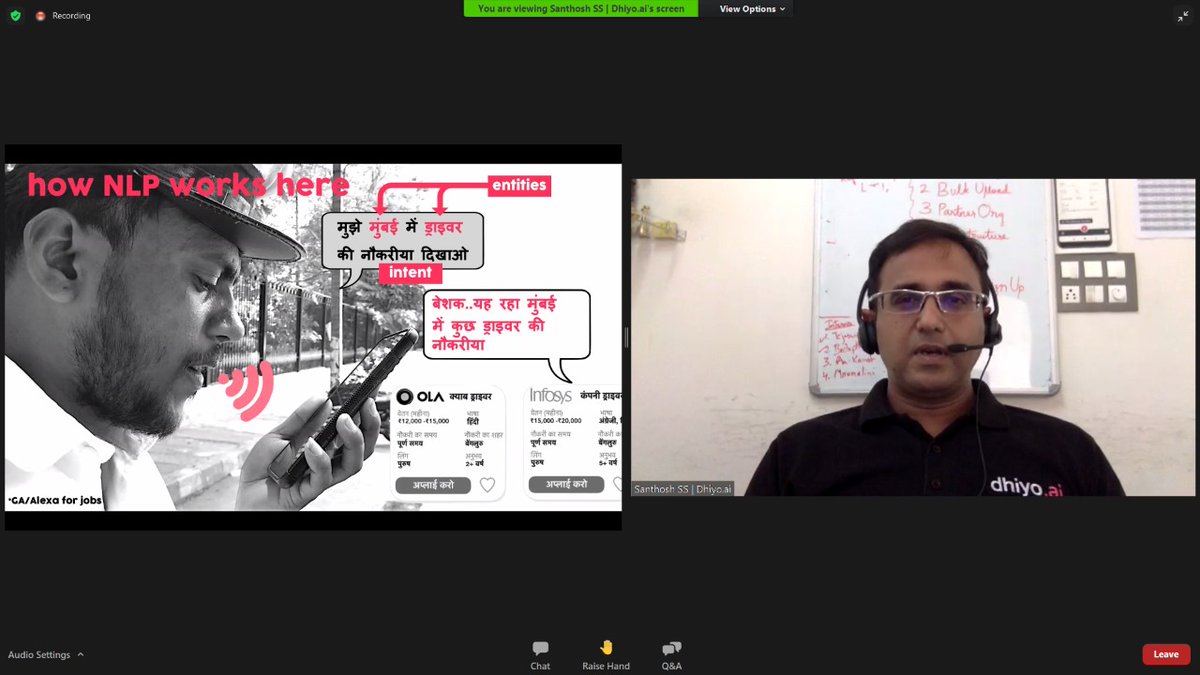This screenshot has width=1200, height=675.
Task: Select Santhosh SS speaker video tile
Action: coord(913,337)
